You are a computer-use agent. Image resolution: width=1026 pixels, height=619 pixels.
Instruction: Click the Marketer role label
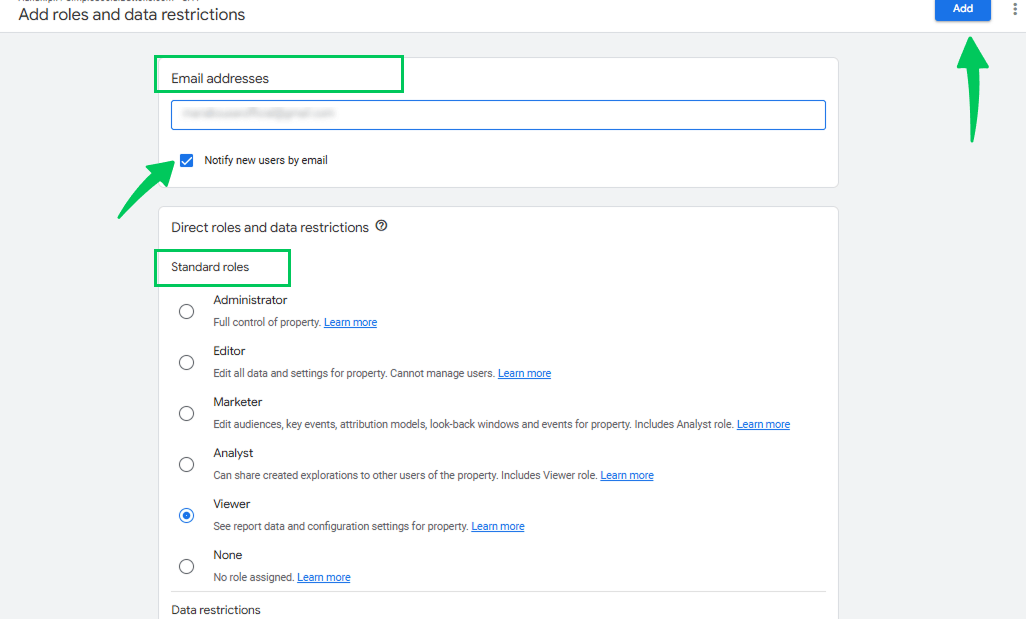coord(238,402)
